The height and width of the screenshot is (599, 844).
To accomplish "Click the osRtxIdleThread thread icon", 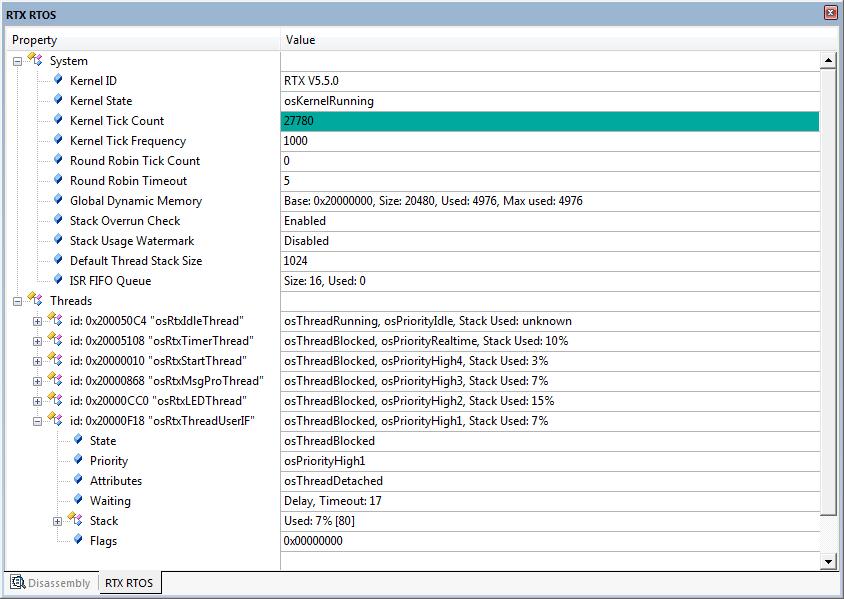I will pyautogui.click(x=55, y=321).
